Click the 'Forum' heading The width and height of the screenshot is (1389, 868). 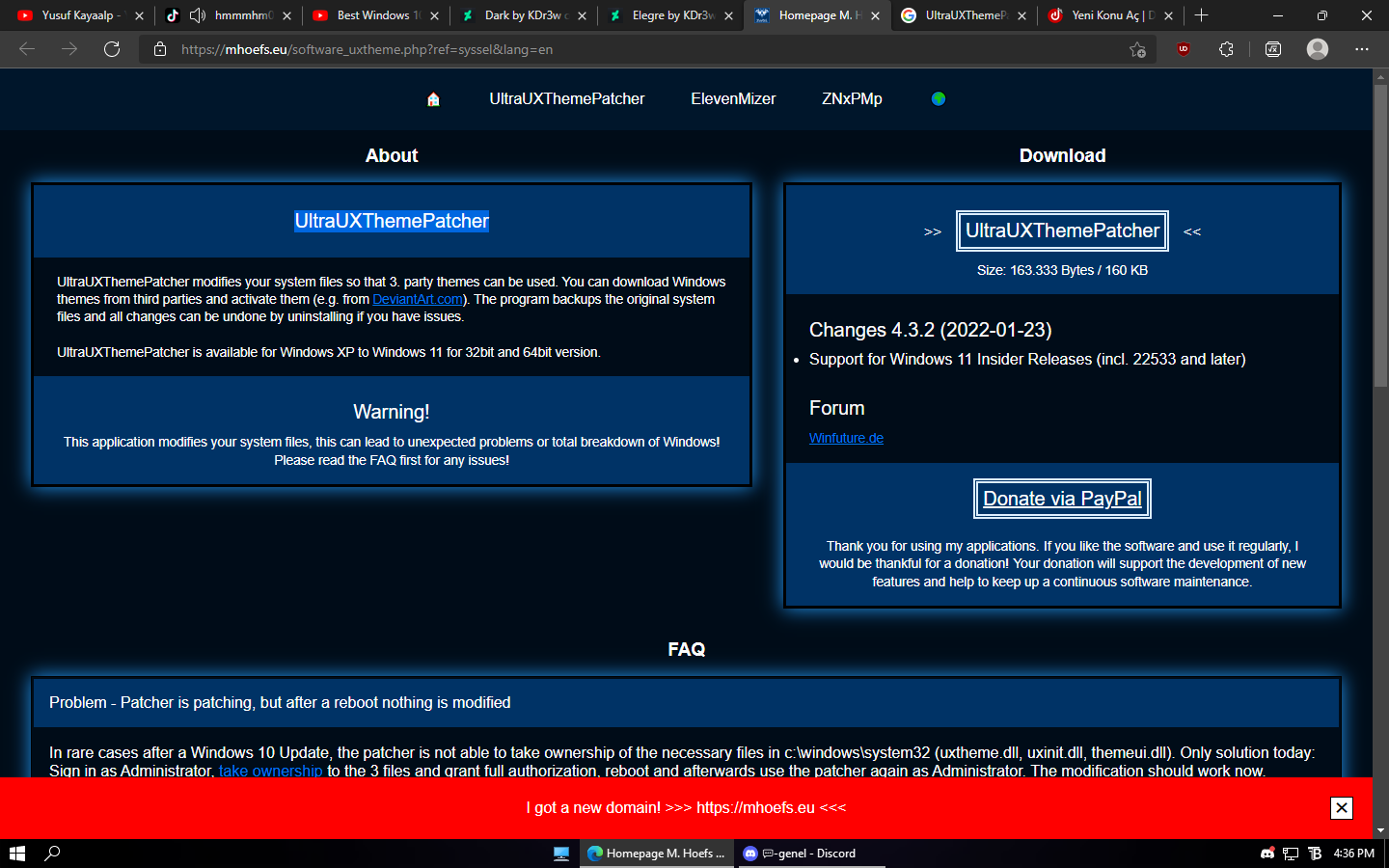pos(836,408)
